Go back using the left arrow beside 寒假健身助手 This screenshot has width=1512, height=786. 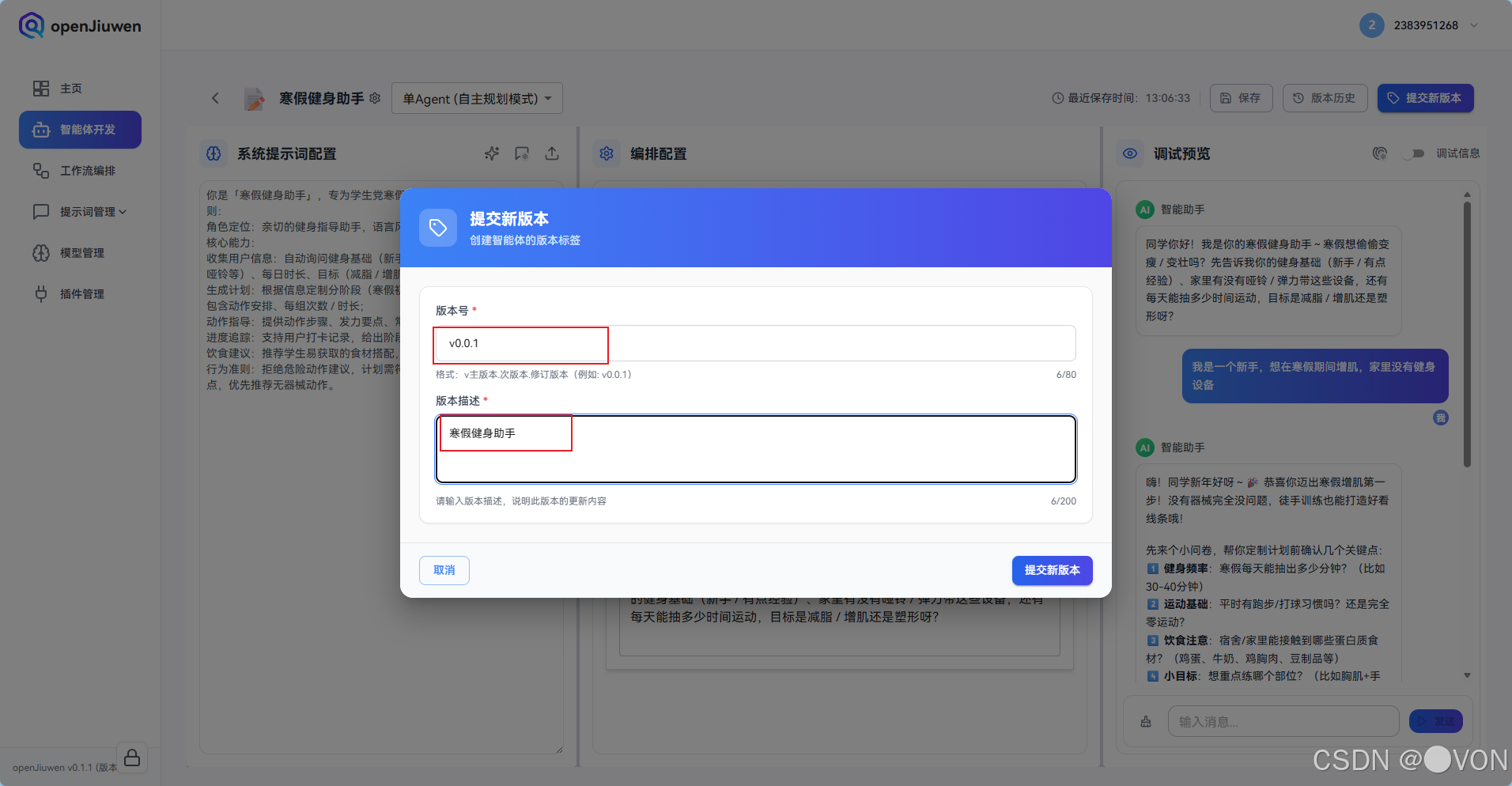215,97
